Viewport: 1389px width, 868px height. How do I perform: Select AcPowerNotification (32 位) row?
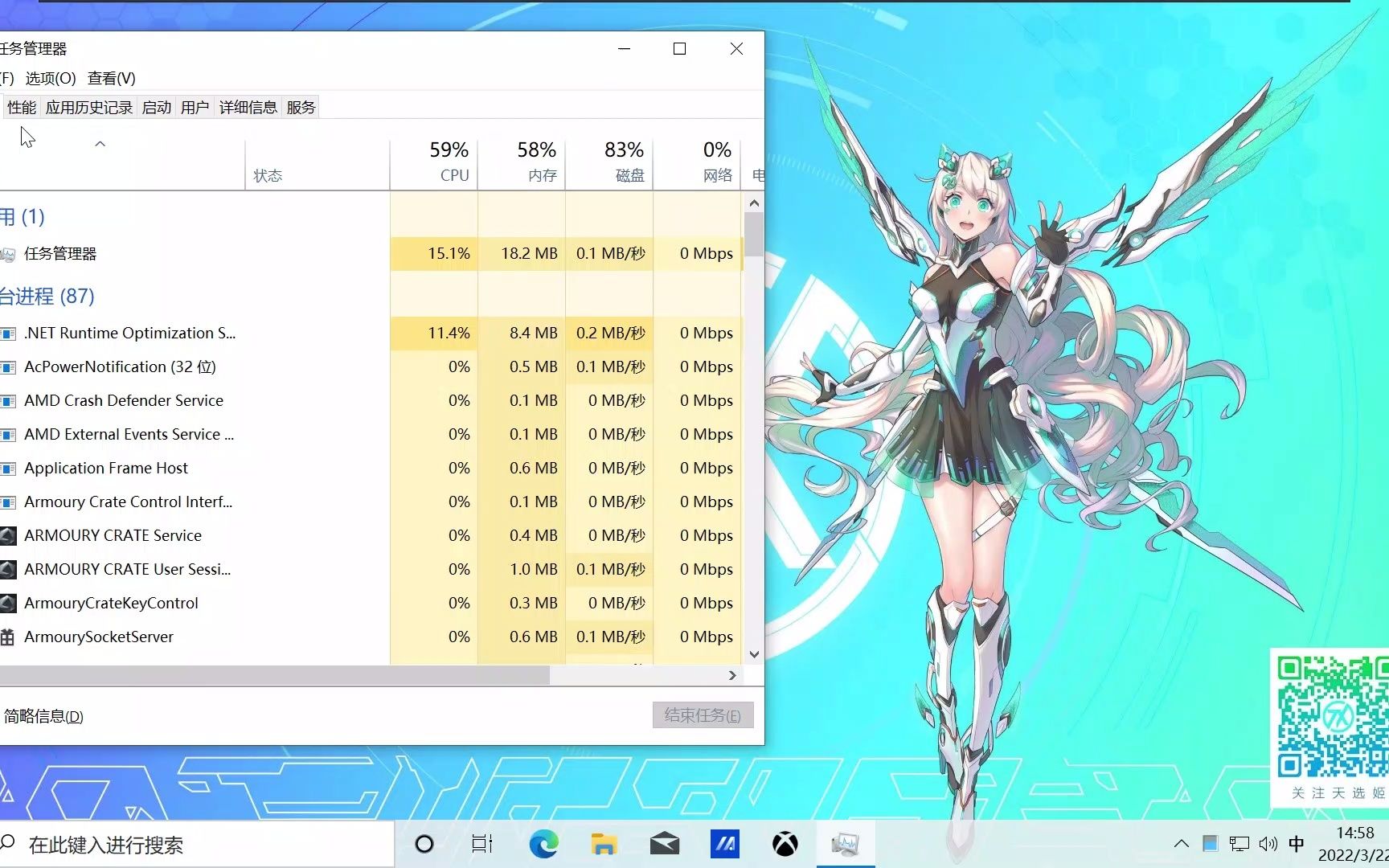(x=370, y=366)
